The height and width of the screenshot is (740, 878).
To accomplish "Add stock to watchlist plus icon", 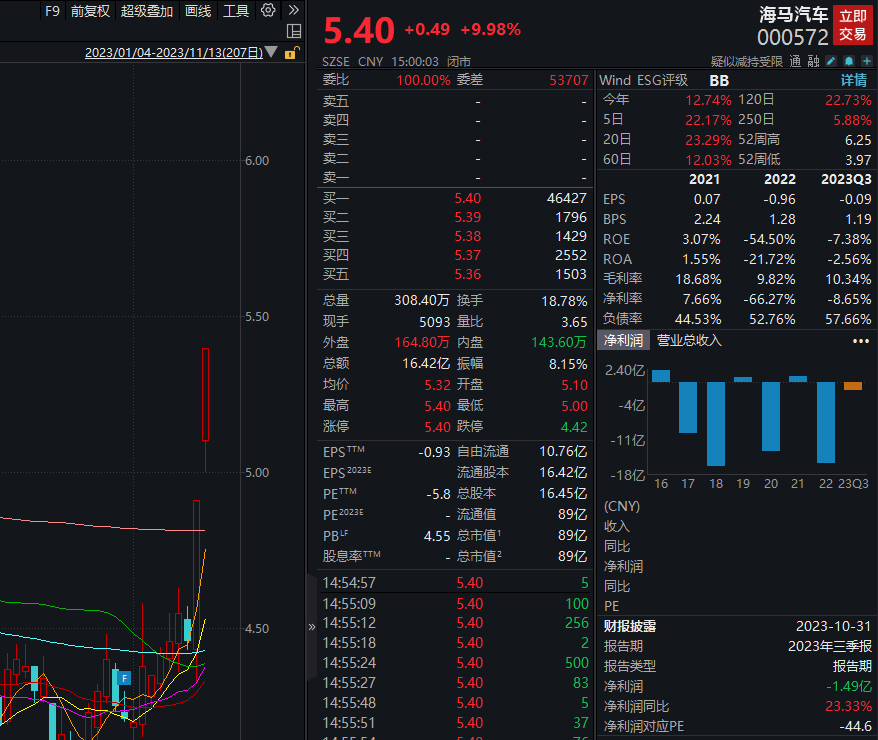I will (x=867, y=61).
